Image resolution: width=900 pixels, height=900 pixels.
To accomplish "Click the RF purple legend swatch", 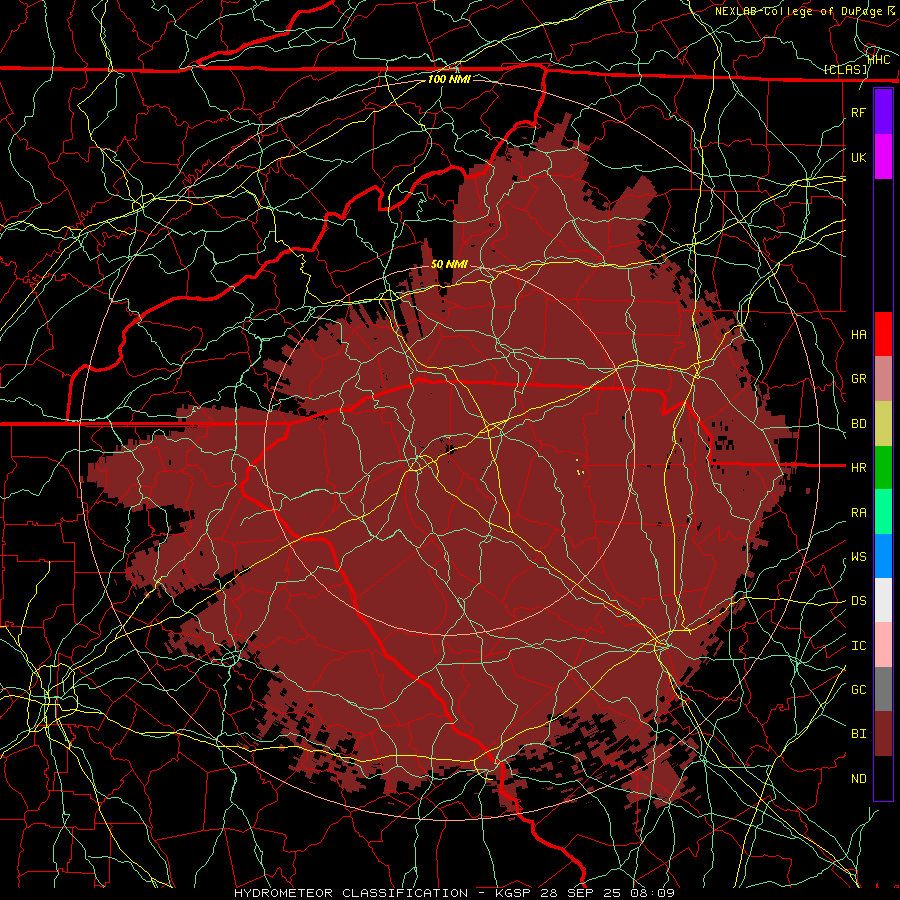I will [883, 112].
